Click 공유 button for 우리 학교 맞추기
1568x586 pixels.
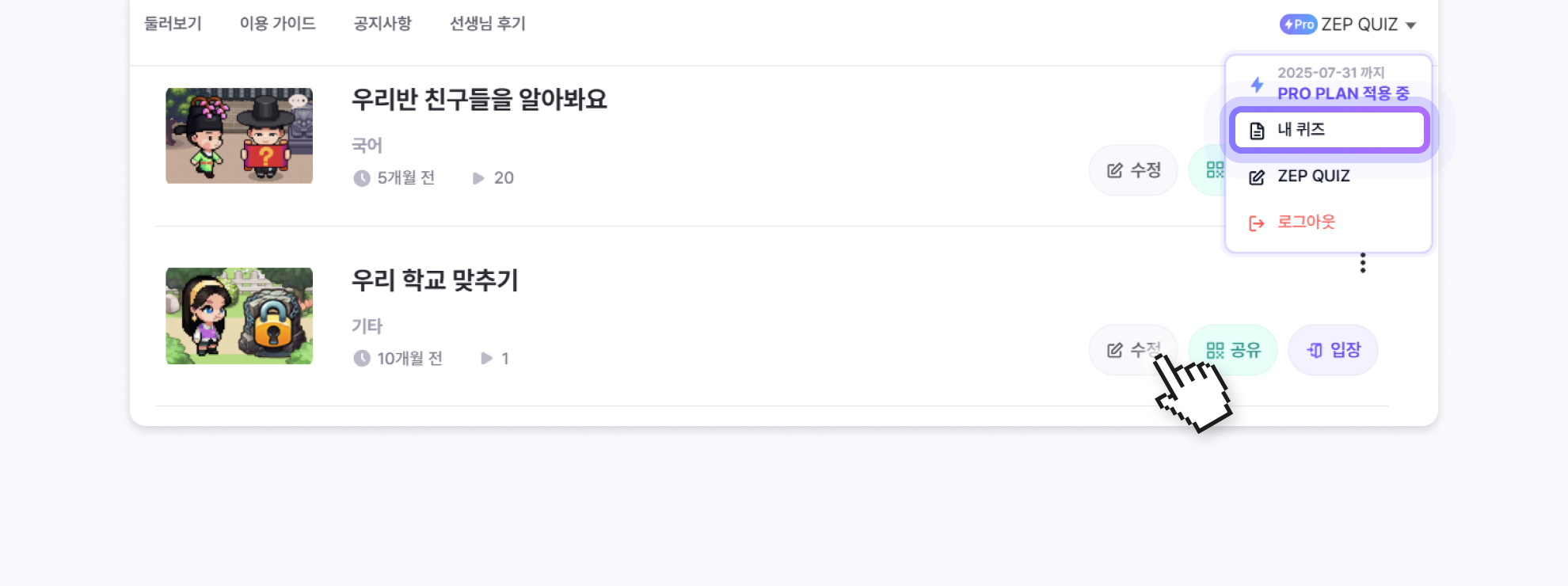(1233, 350)
